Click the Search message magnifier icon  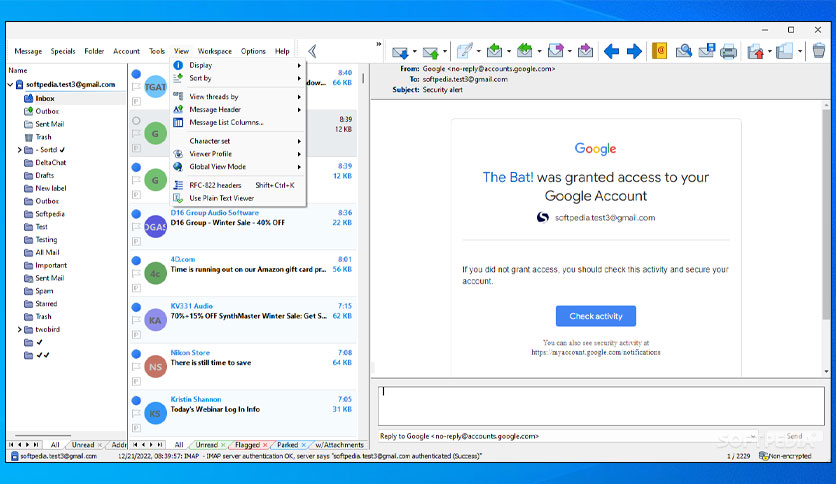pyautogui.click(x=683, y=51)
